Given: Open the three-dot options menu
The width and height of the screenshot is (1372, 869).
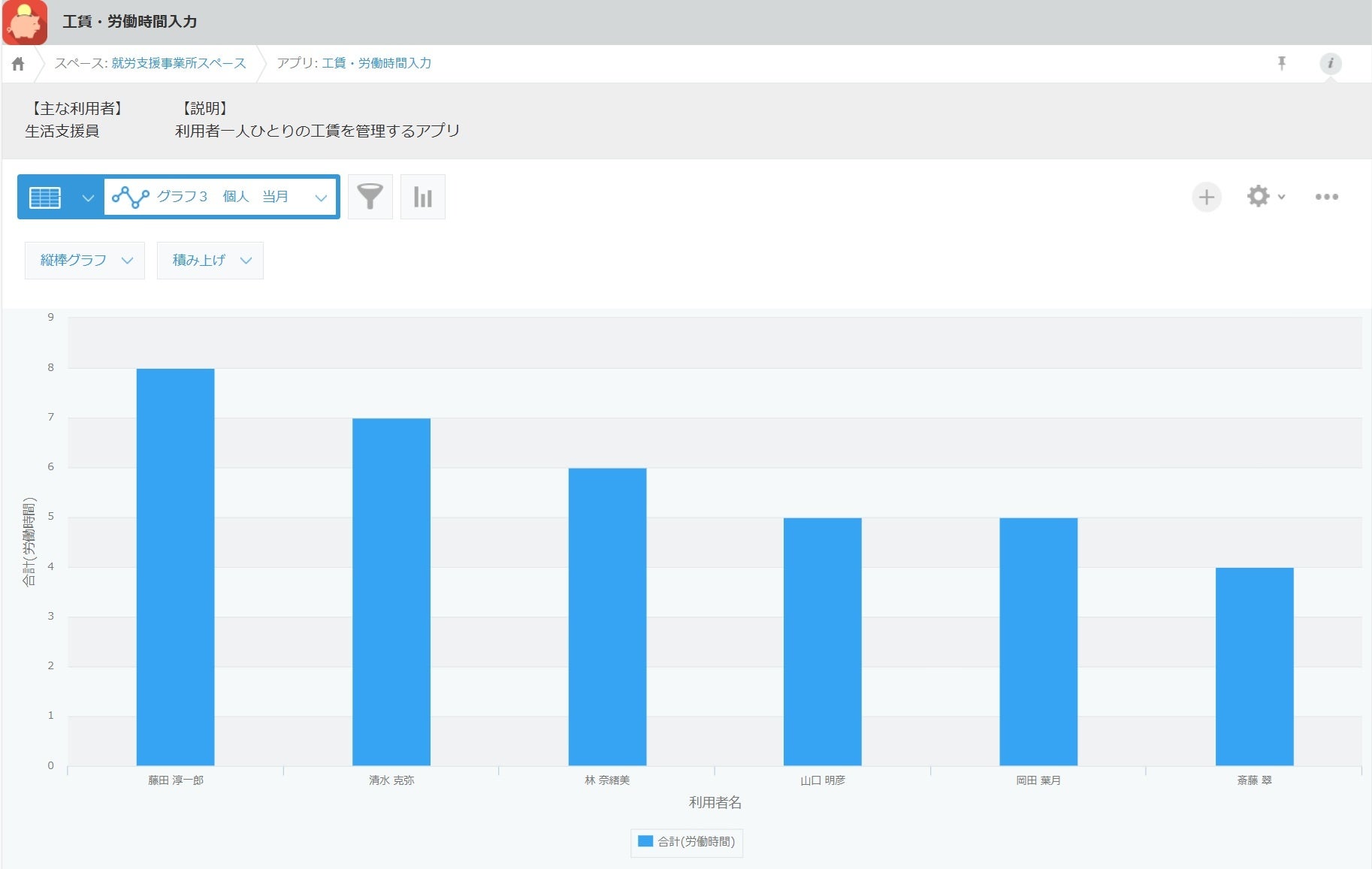Looking at the screenshot, I should pos(1326,197).
